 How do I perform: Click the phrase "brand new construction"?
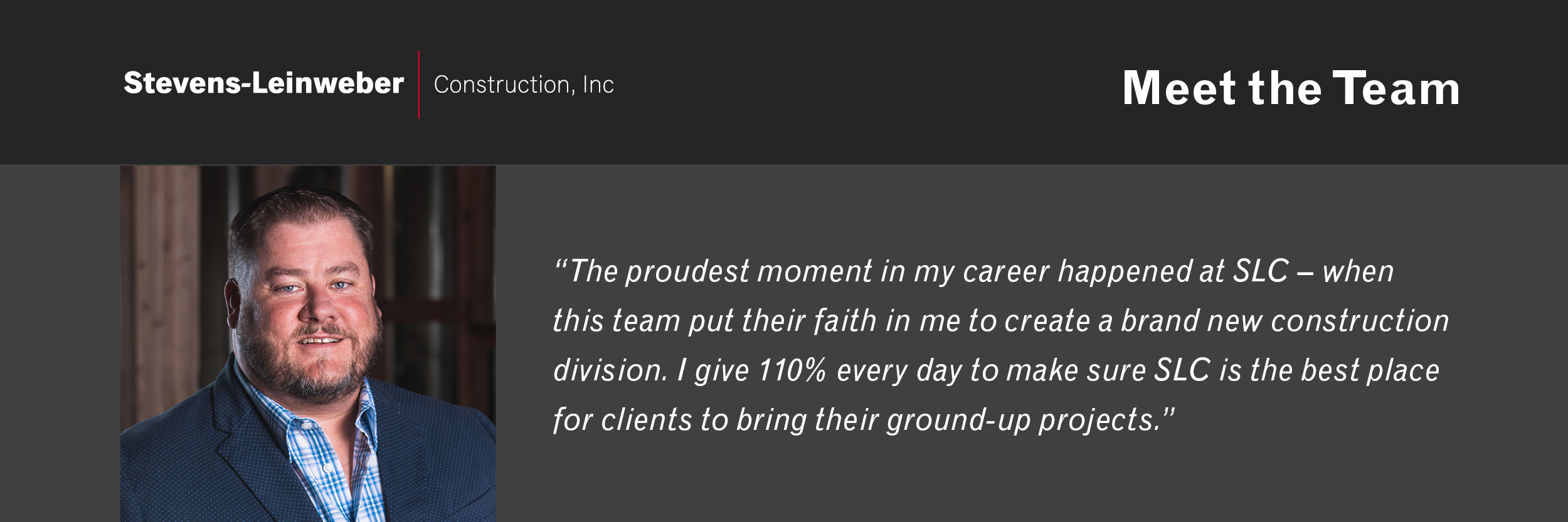coord(1285,321)
